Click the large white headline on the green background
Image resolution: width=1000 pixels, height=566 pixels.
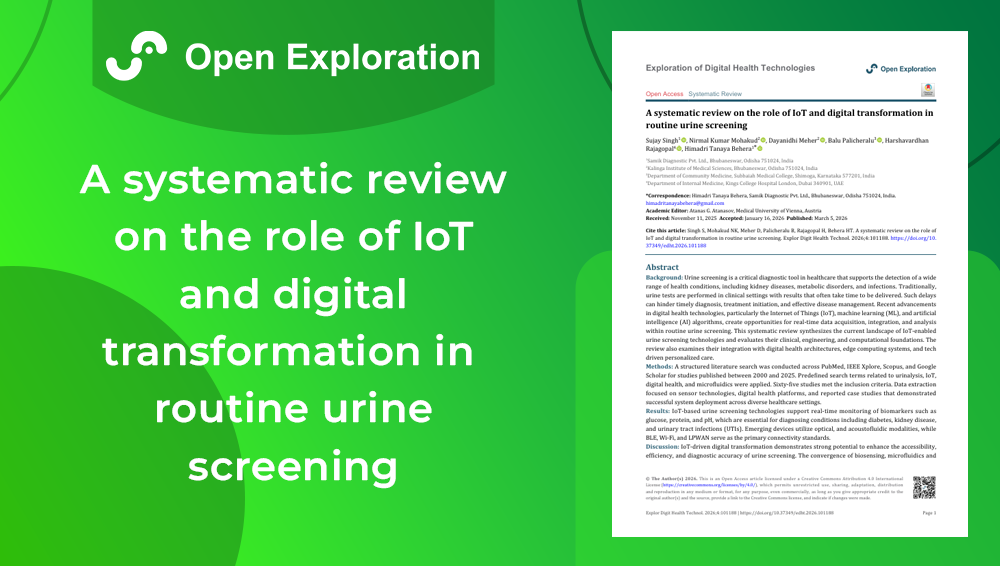293,323
